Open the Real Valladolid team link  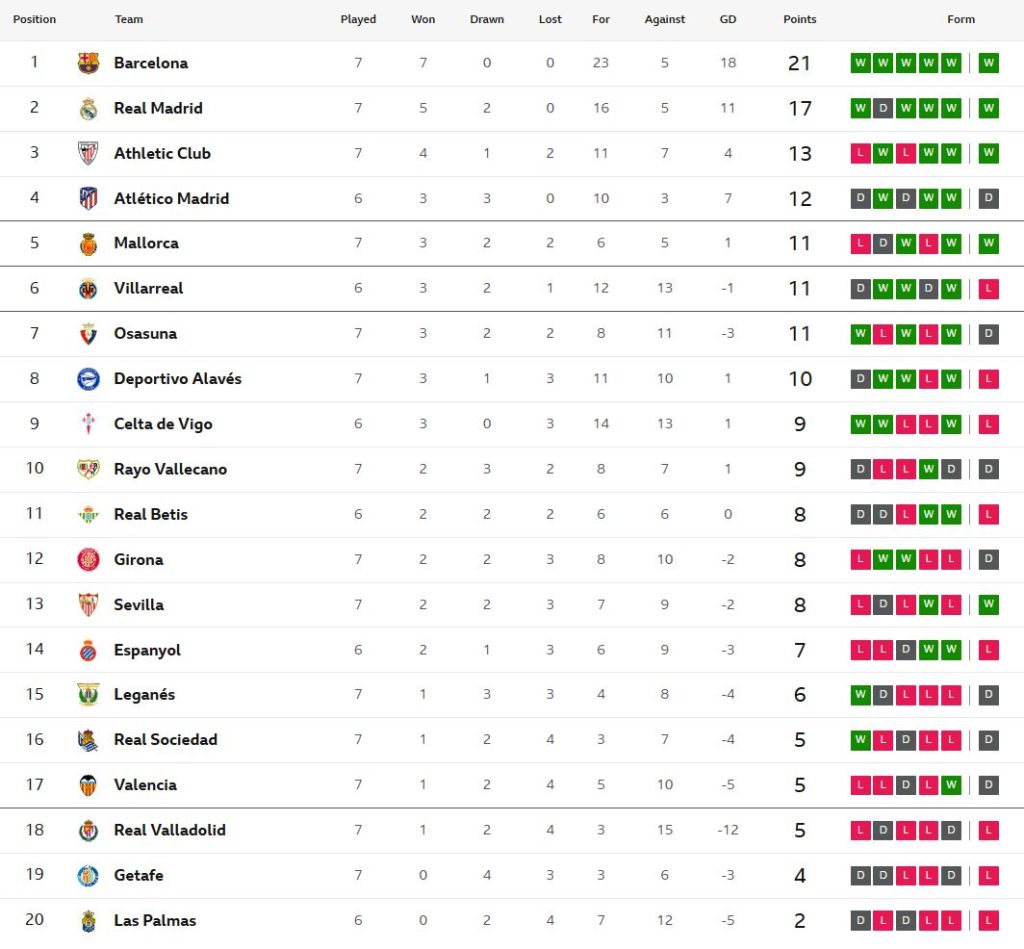point(169,830)
